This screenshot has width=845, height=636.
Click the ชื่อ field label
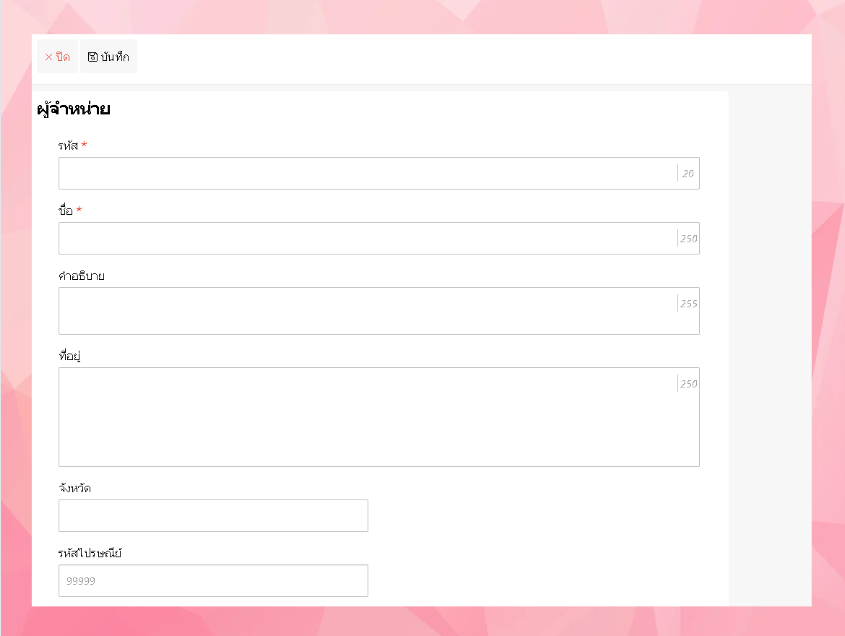click(66, 211)
